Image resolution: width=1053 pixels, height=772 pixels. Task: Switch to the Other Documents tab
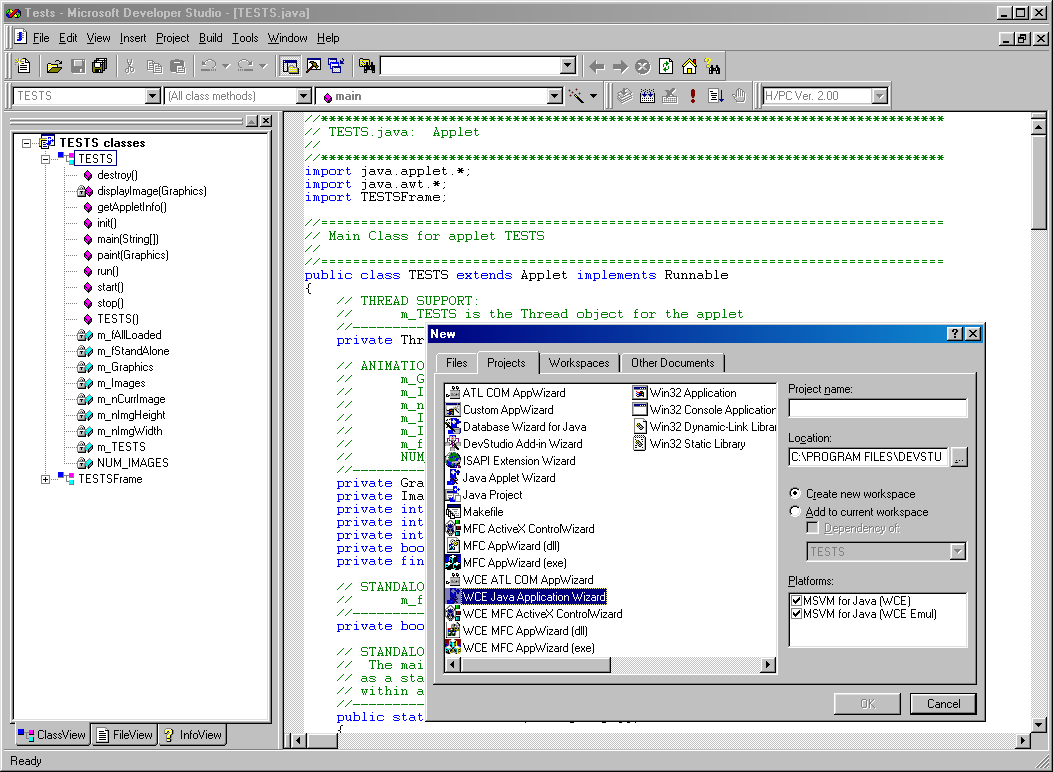[672, 363]
